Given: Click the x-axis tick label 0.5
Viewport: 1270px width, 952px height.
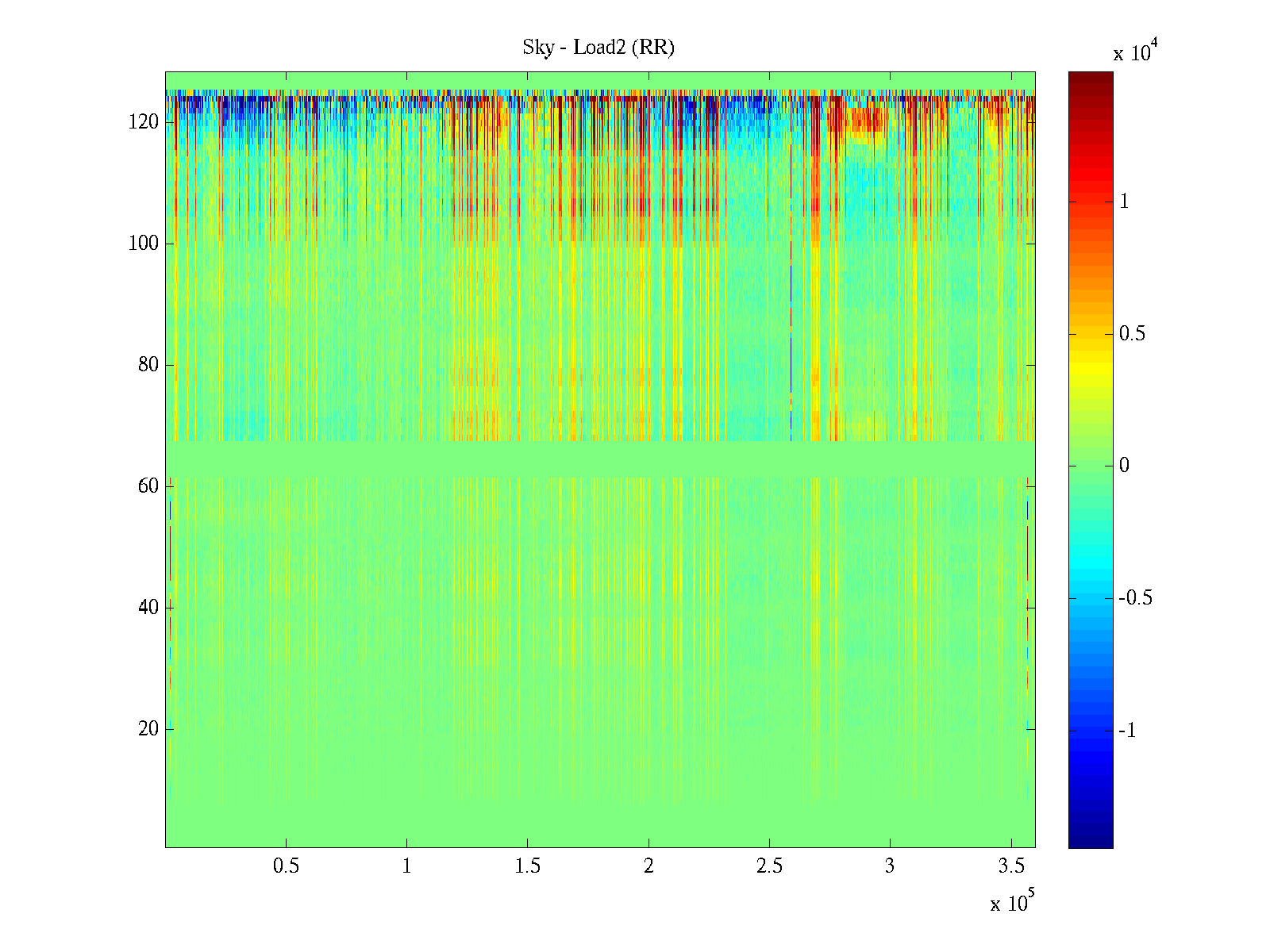Looking at the screenshot, I should (x=286, y=866).
